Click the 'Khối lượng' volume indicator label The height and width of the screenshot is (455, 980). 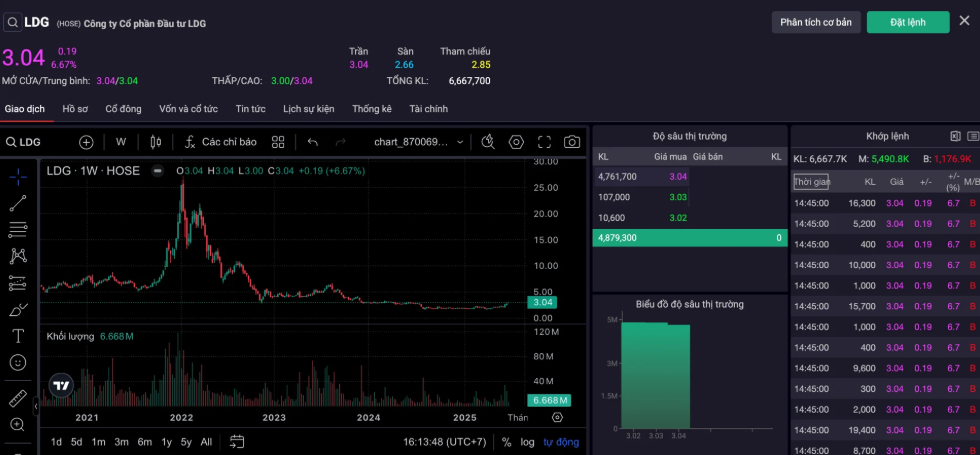(70, 337)
